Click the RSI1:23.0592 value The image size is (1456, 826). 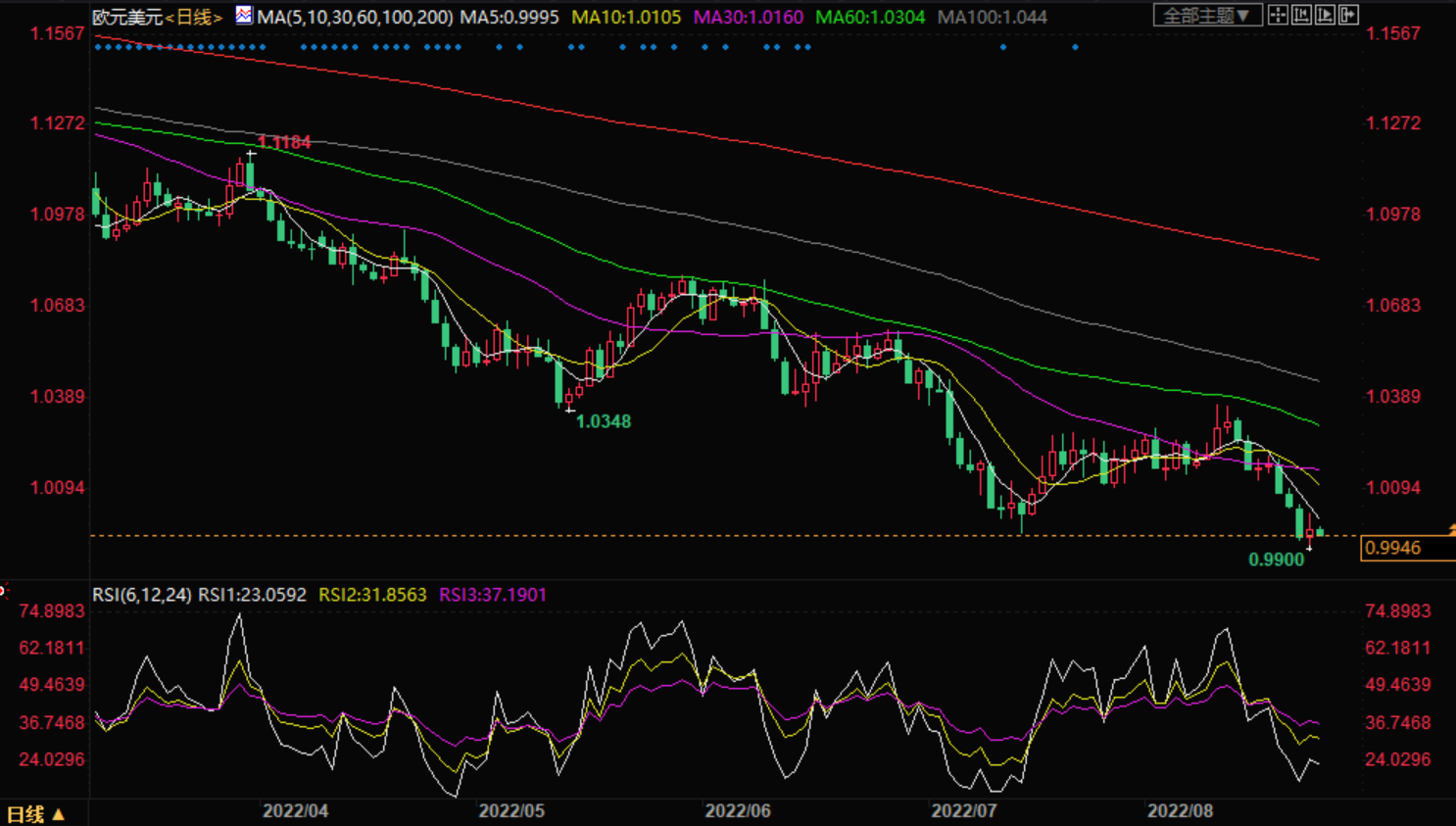(x=253, y=595)
